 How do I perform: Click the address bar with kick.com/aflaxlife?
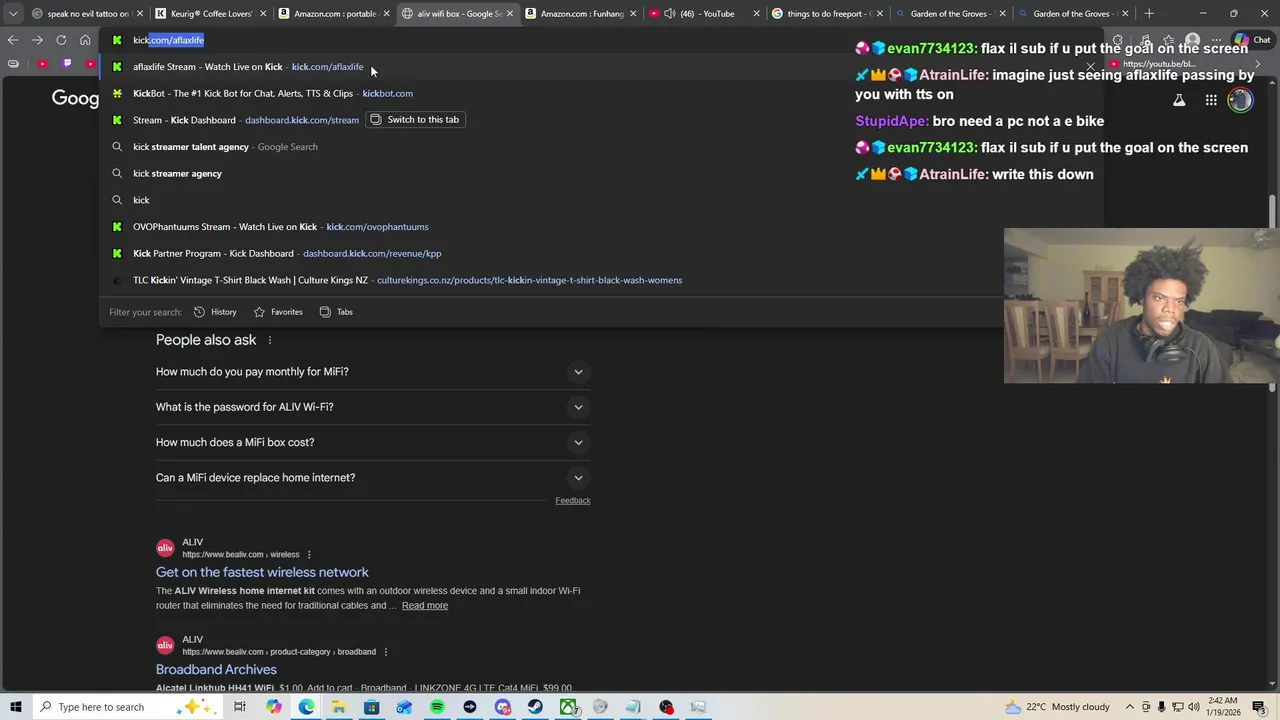600,40
